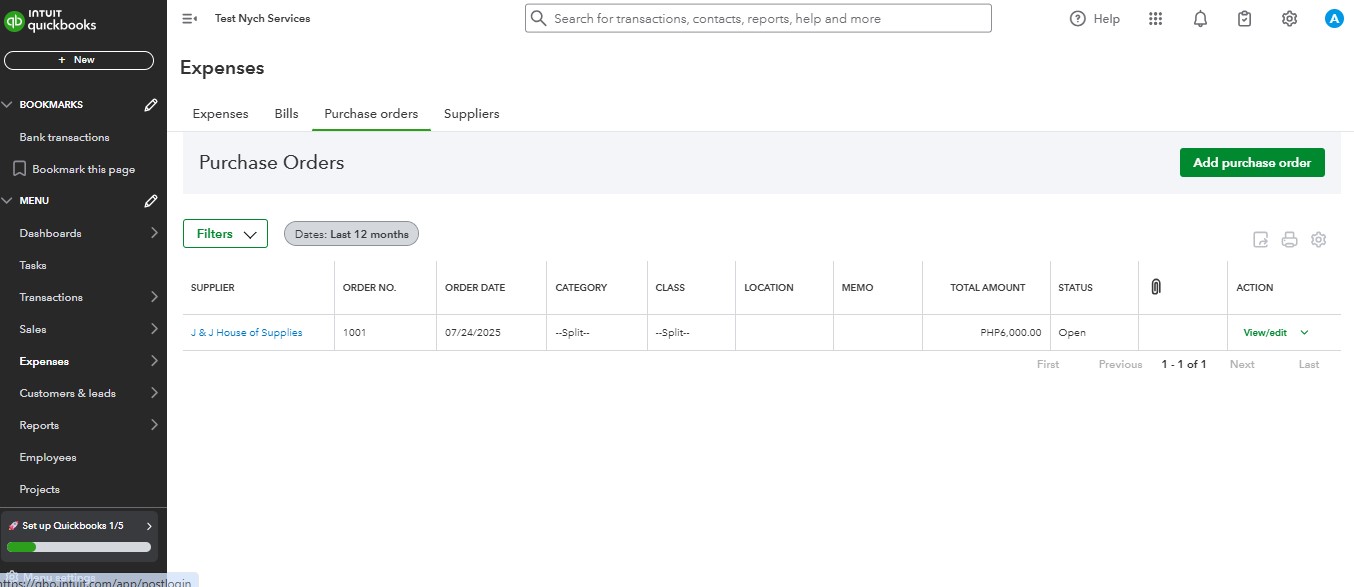Sort by STATUS column header
This screenshot has height=587, width=1354.
(1076, 287)
